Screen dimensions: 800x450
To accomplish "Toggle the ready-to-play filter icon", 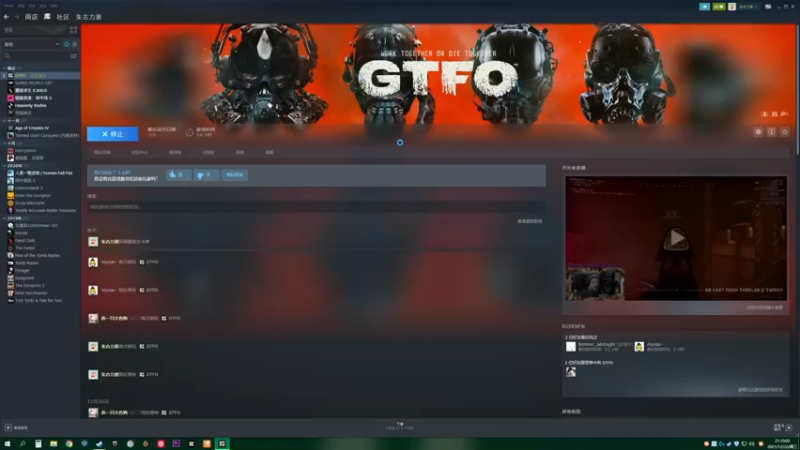I will pos(74,44).
